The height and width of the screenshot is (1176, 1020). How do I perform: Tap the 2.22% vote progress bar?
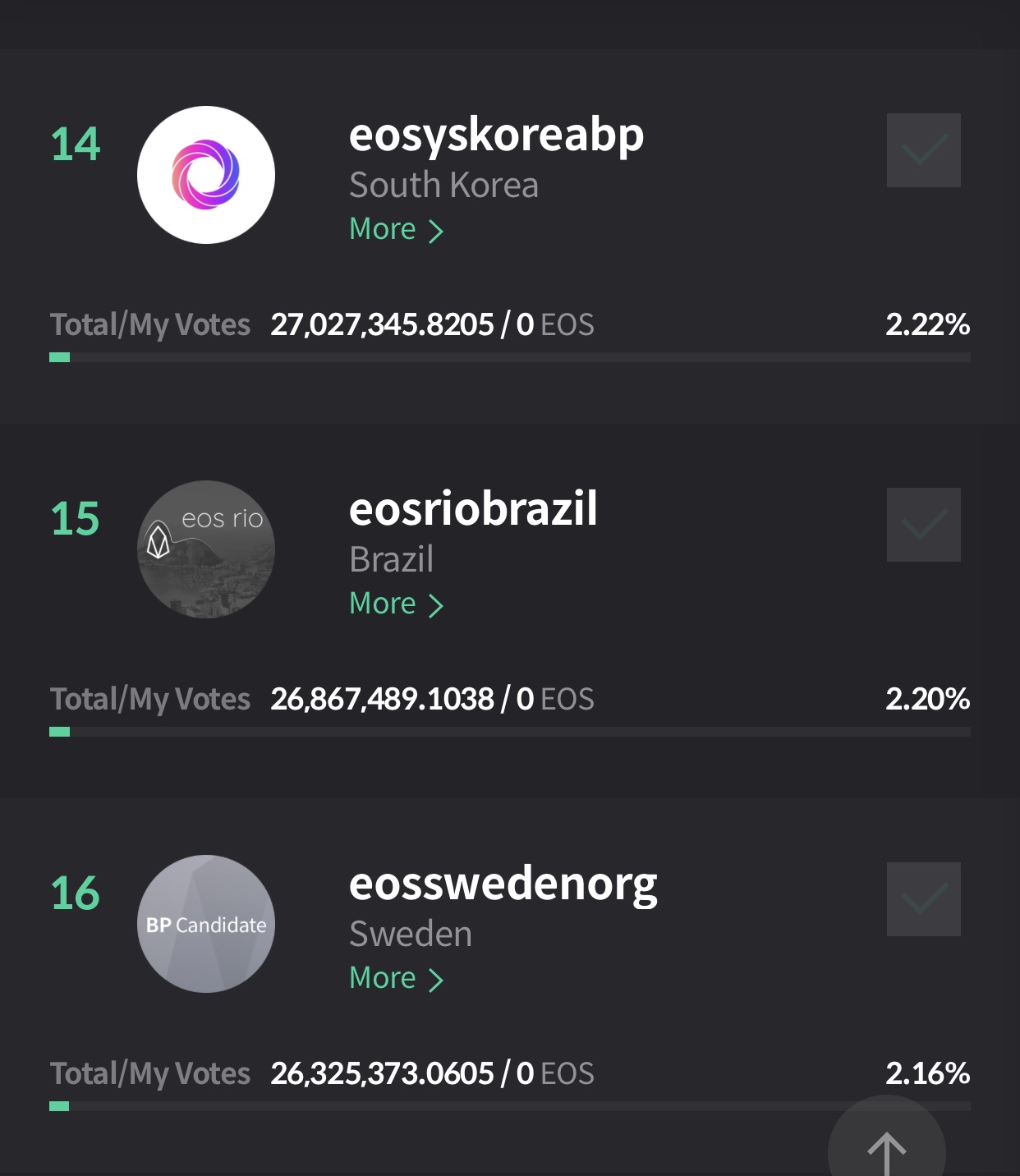click(510, 357)
